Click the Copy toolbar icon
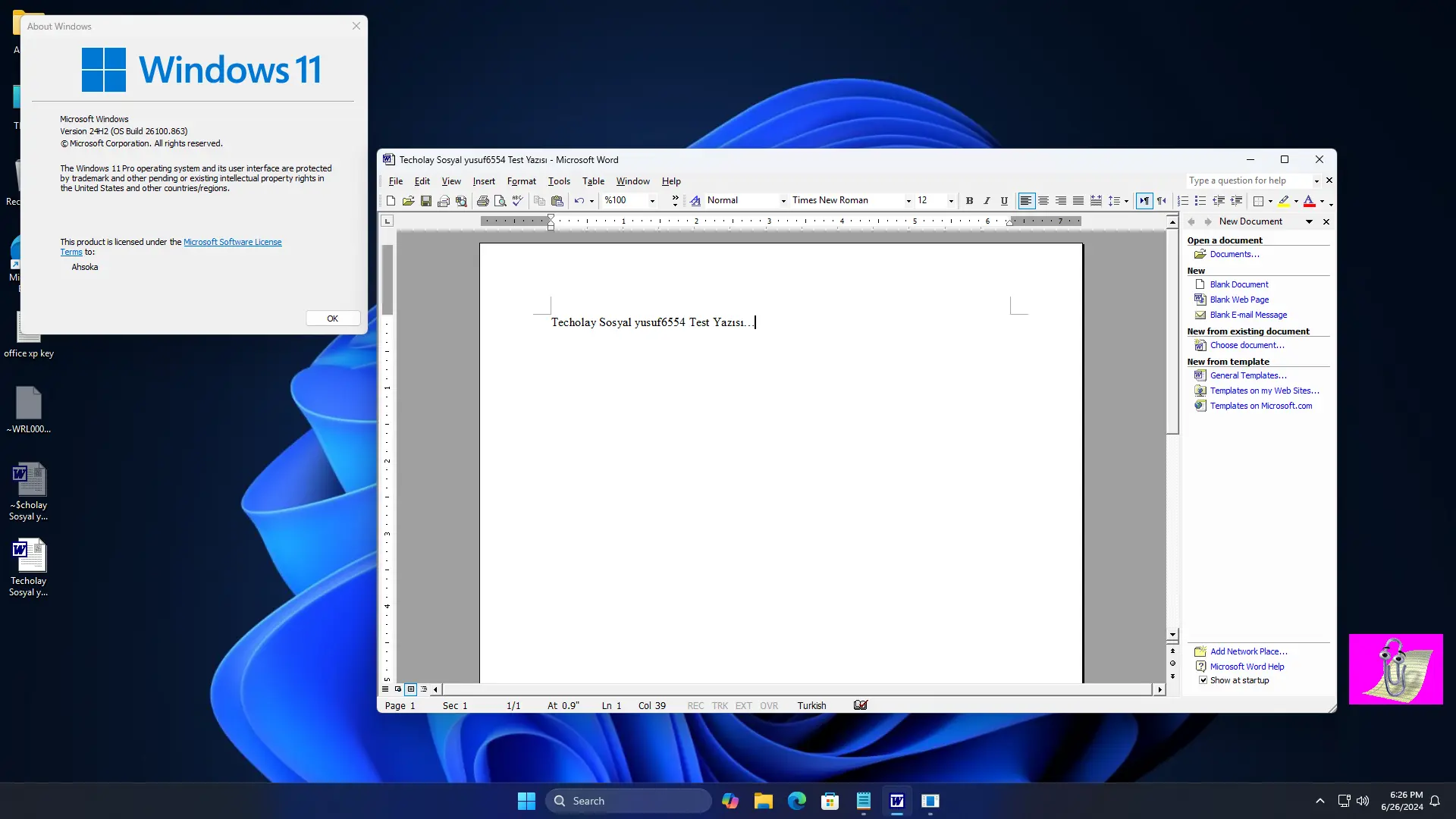 pyautogui.click(x=539, y=201)
